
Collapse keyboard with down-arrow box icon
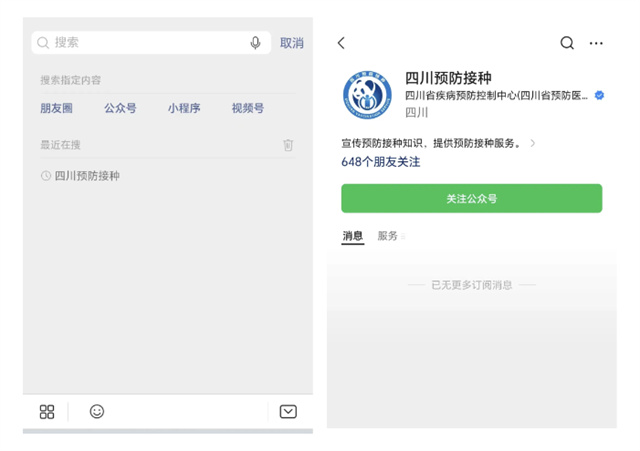click(288, 411)
